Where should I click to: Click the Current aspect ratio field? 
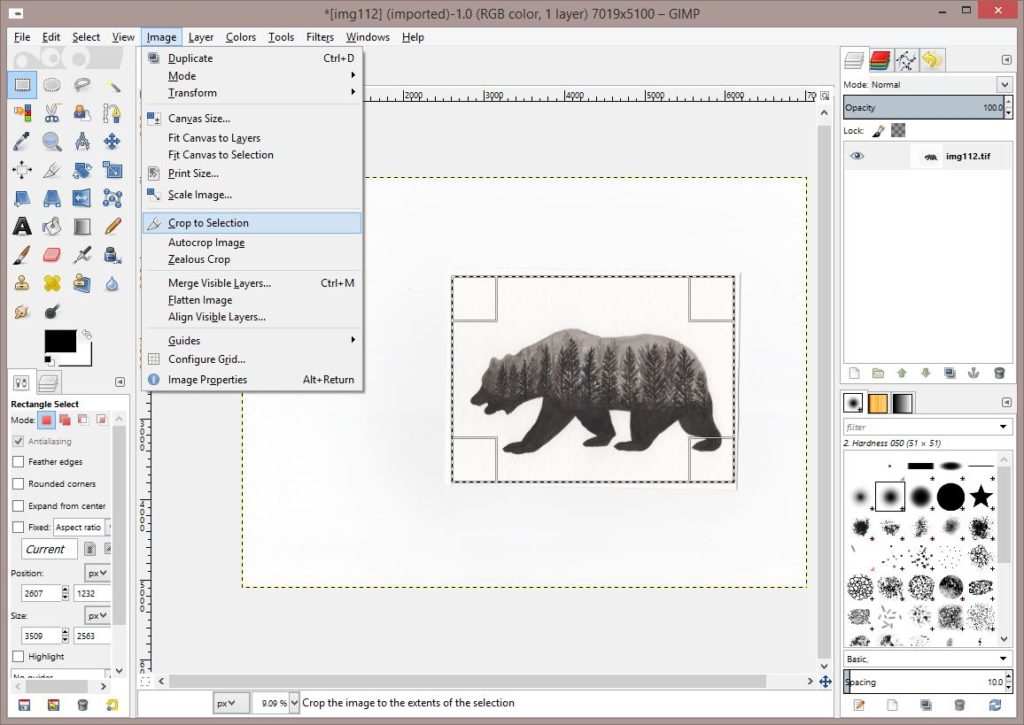[50, 549]
